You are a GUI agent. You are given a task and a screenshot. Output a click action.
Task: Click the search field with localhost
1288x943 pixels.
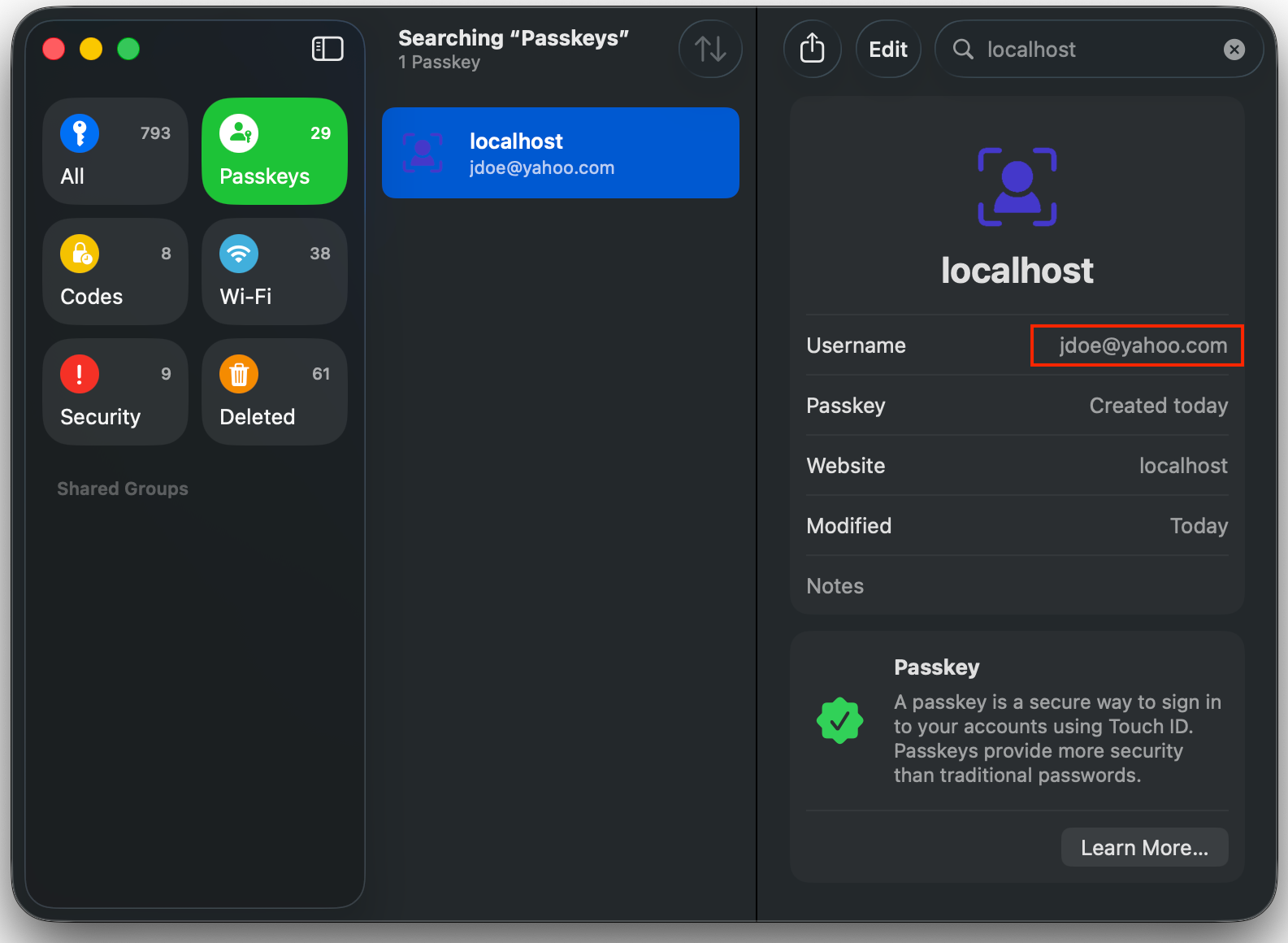coord(1099,49)
